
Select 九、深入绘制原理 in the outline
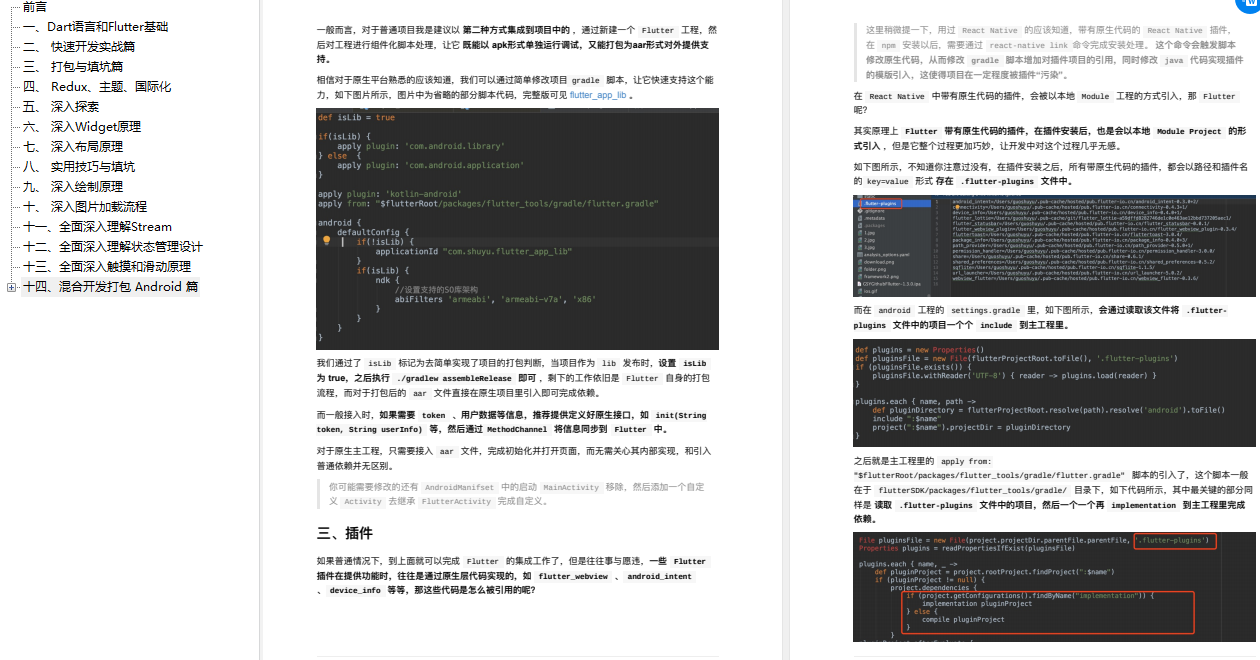point(73,187)
